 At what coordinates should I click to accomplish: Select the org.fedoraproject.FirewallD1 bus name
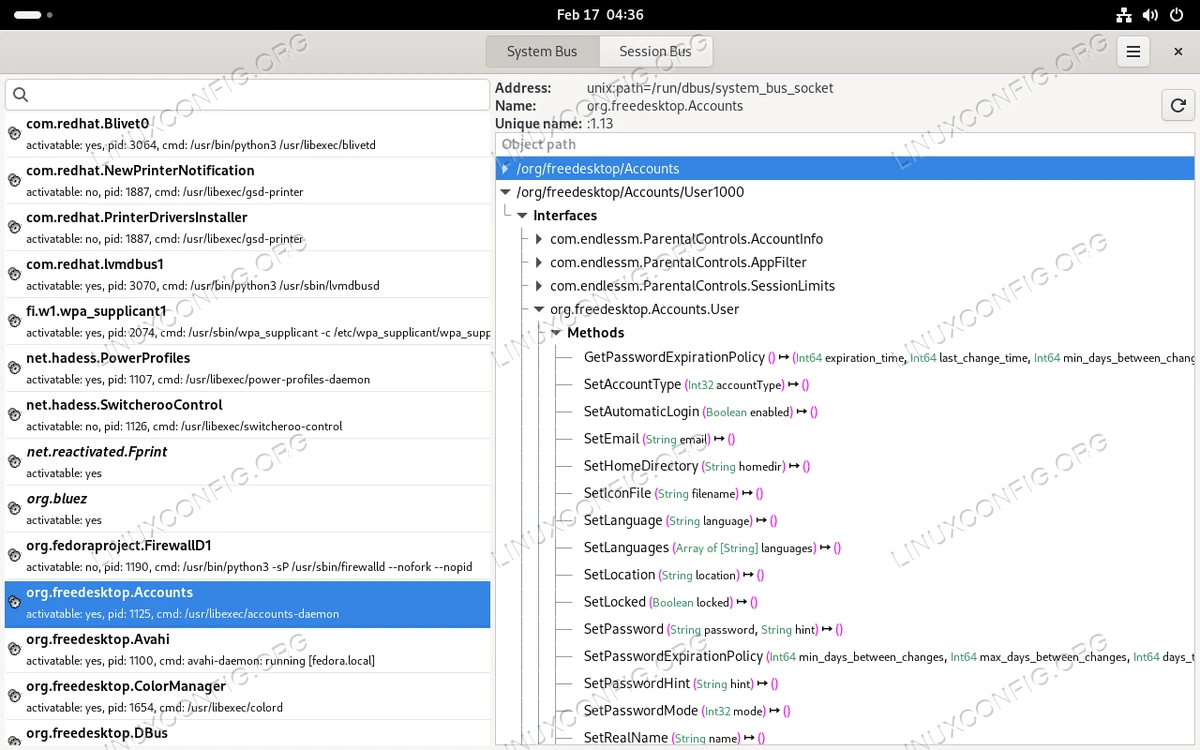(x=247, y=556)
